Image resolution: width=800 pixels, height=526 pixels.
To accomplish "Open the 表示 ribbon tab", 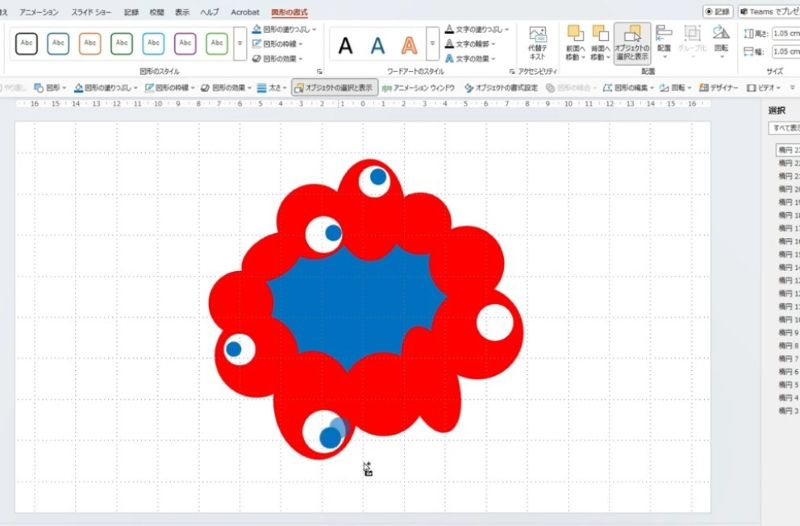I will pos(182,12).
